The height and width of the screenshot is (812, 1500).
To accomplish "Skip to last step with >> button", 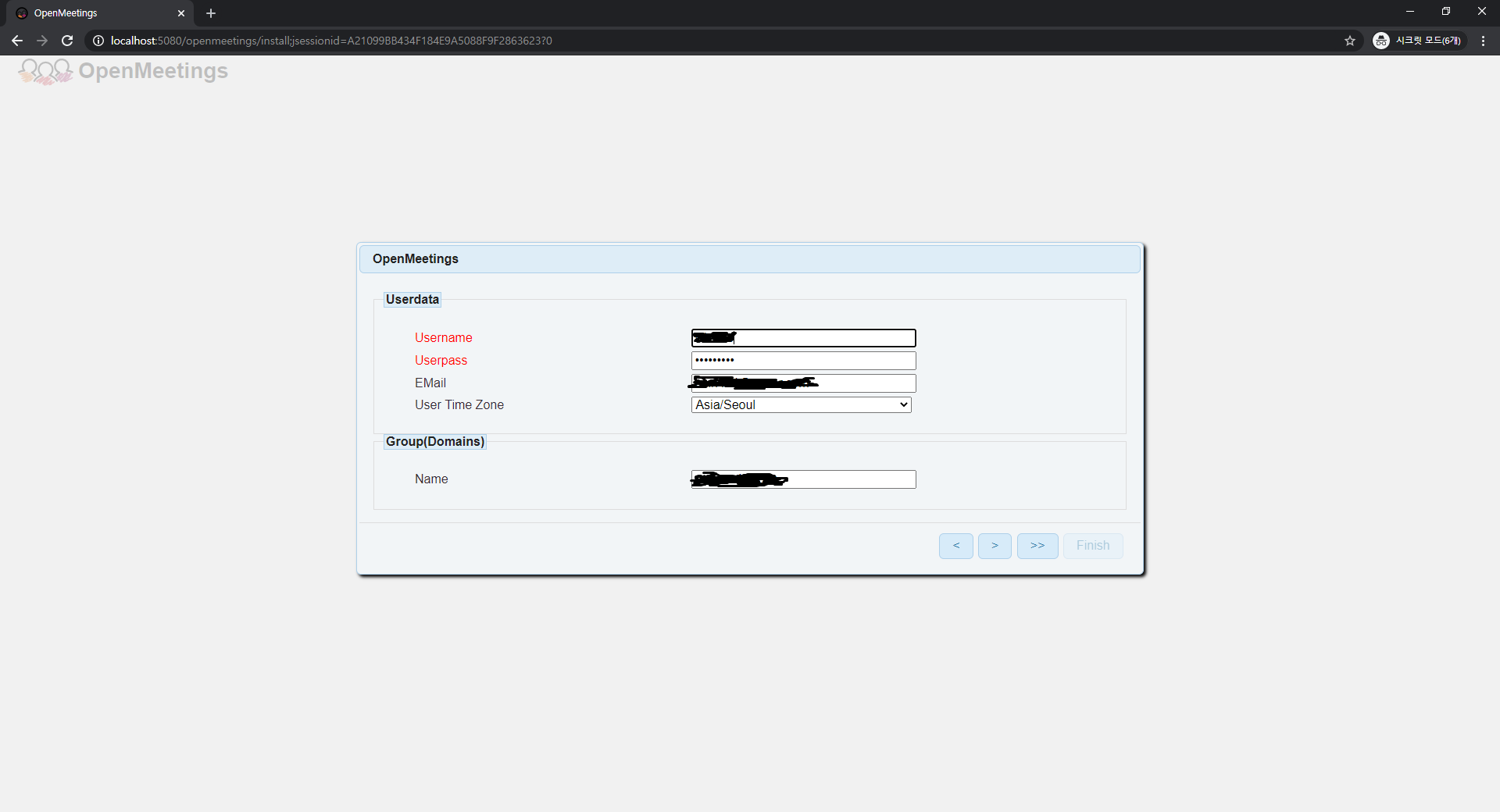I will (x=1037, y=546).
